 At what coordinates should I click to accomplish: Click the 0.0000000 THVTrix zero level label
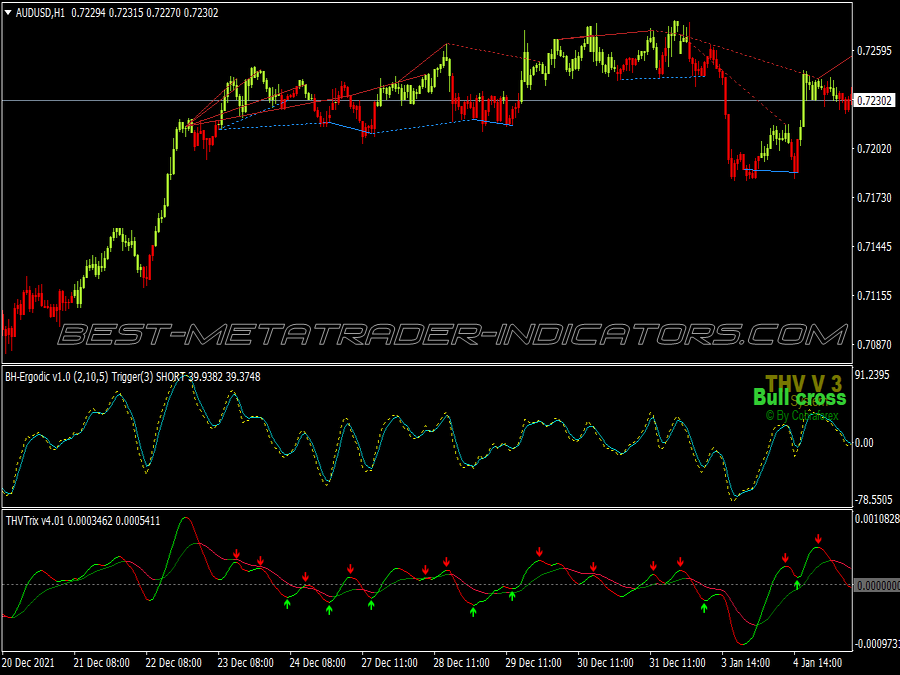[877, 585]
